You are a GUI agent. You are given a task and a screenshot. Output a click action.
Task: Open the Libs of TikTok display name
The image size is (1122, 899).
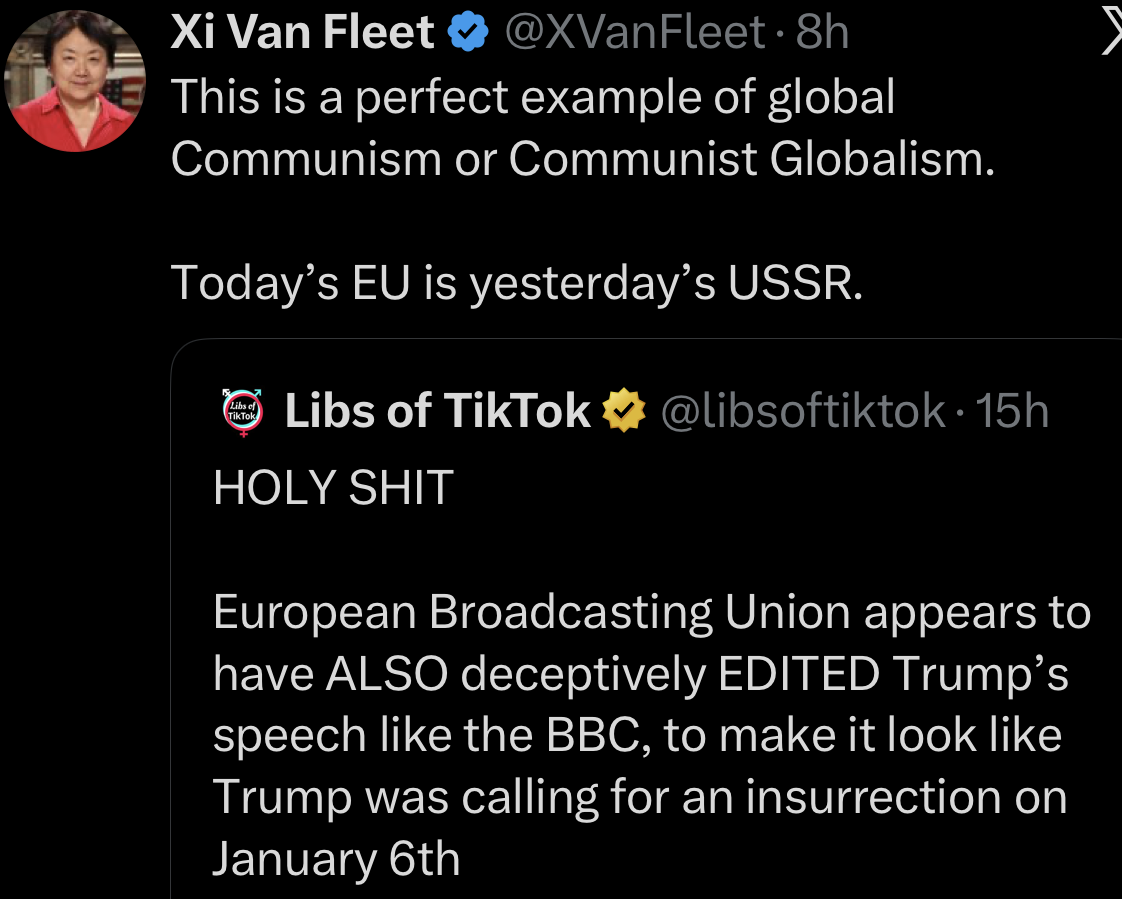pyautogui.click(x=437, y=411)
